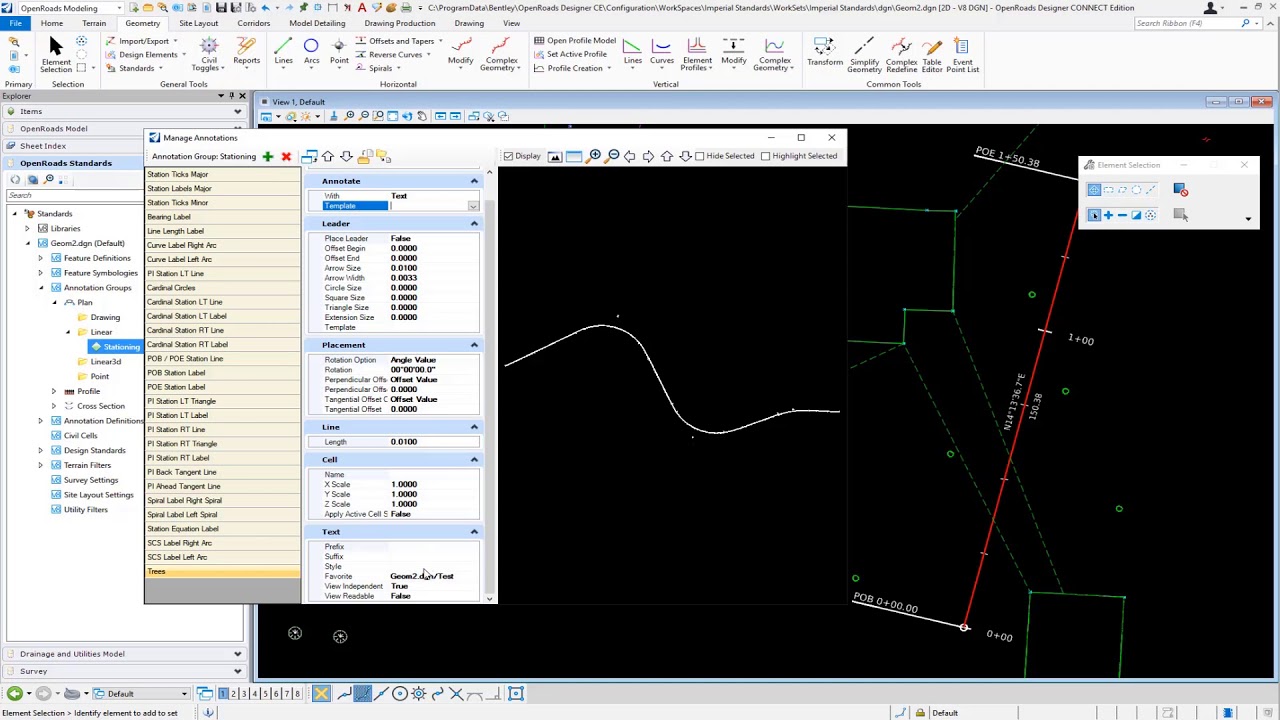Open the Template dropdown under Annotate
The width and height of the screenshot is (1280, 720).
[x=473, y=206]
